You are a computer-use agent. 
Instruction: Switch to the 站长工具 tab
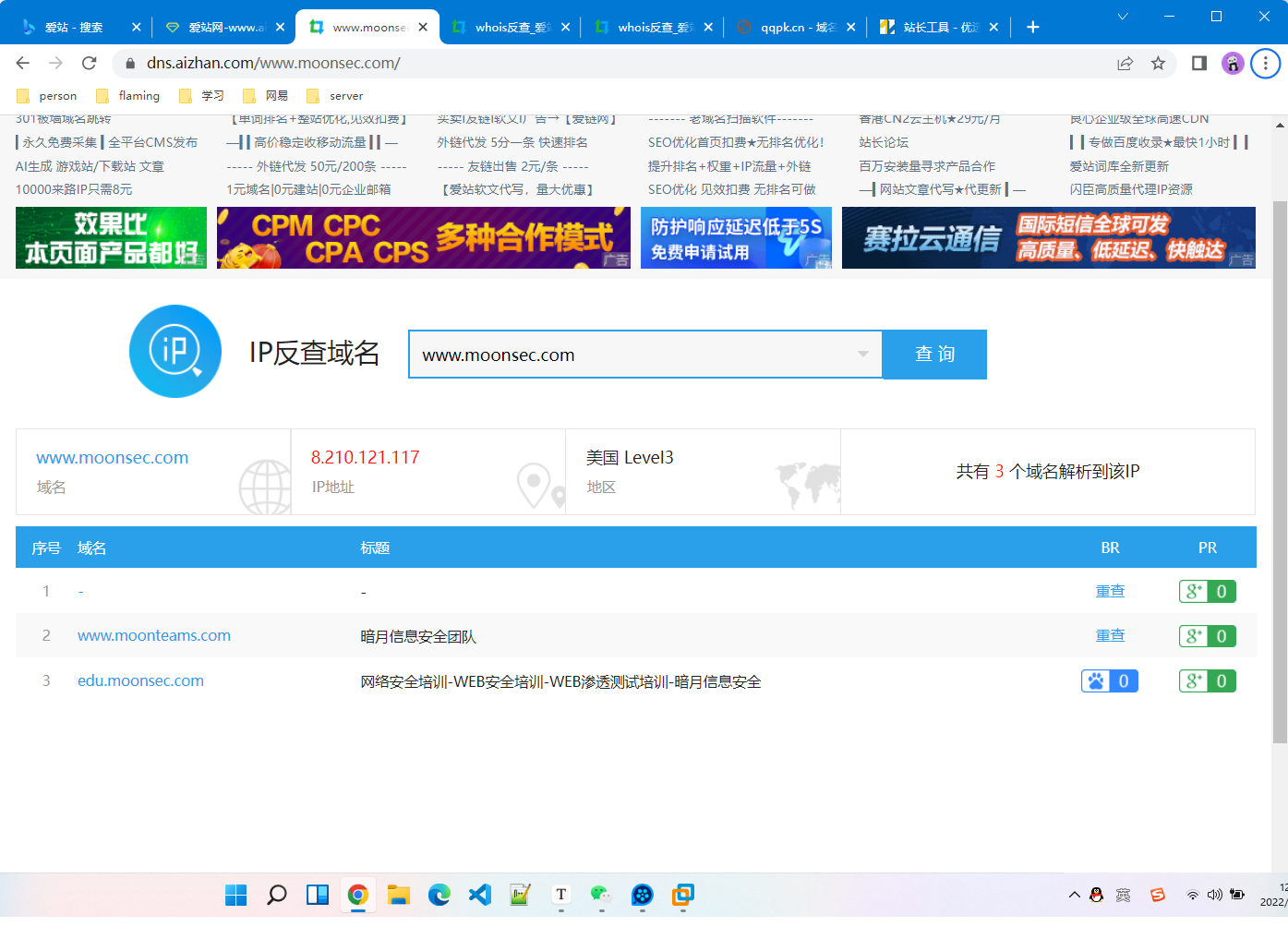tap(941, 27)
